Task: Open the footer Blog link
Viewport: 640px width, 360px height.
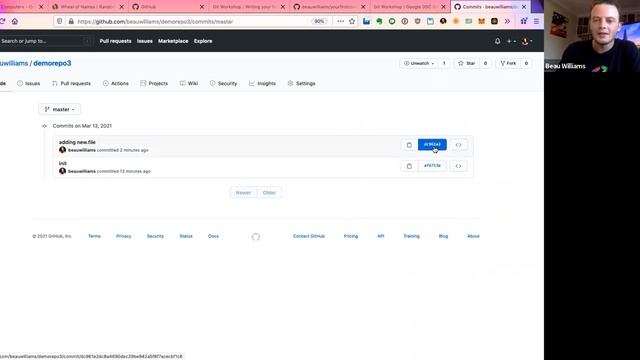Action: pos(443,236)
